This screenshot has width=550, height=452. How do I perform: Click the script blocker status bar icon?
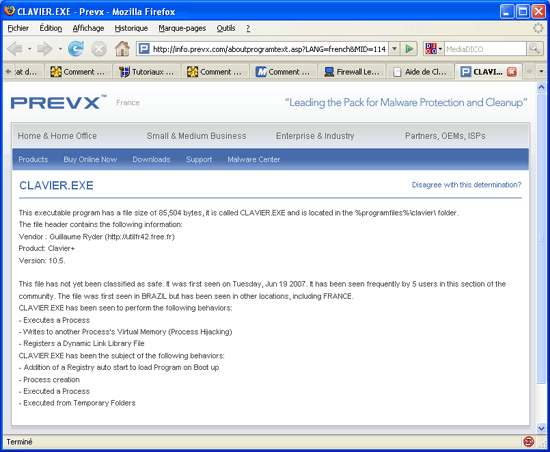point(529,441)
